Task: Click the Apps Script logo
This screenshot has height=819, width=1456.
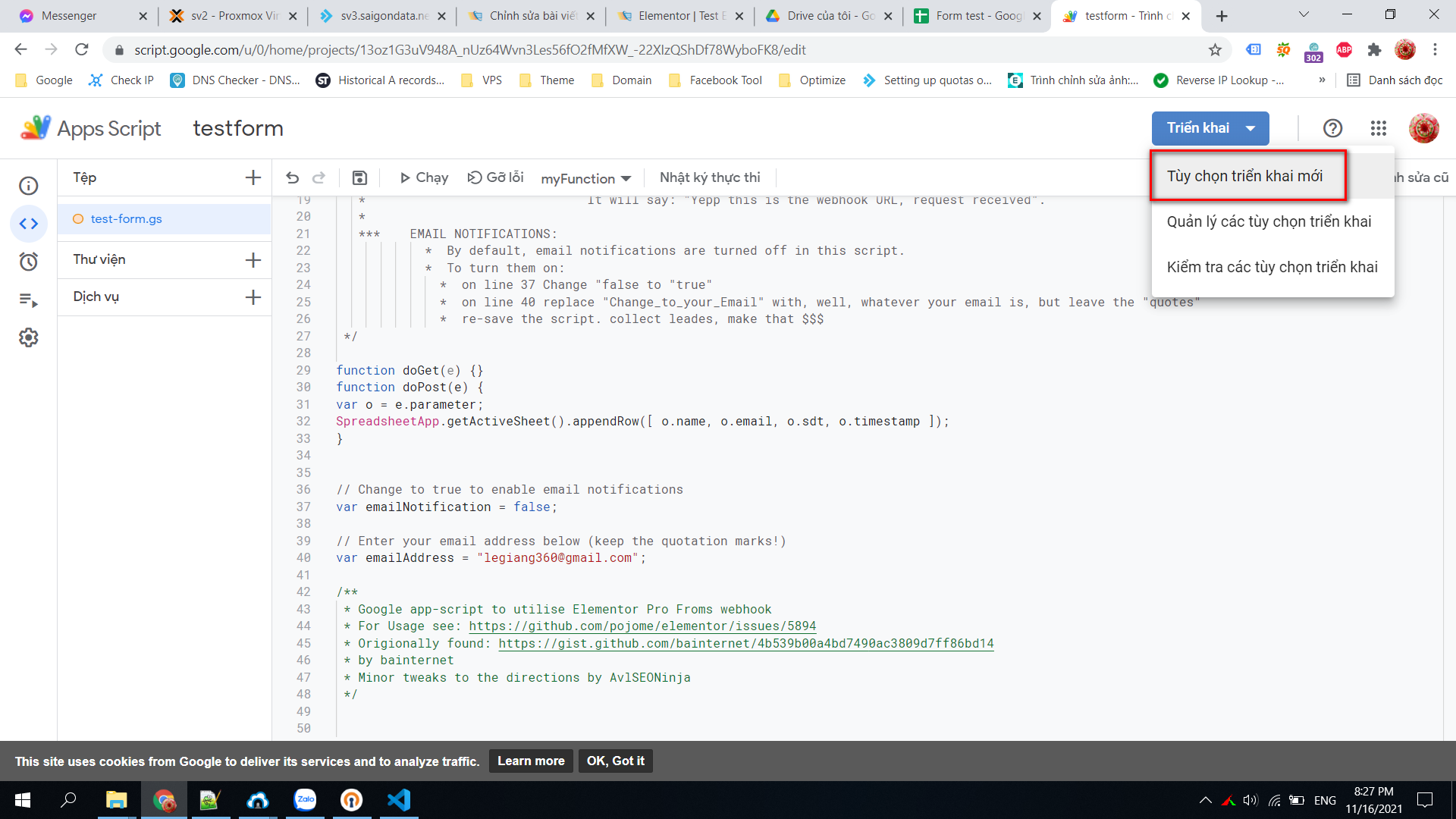Action: 90,128
